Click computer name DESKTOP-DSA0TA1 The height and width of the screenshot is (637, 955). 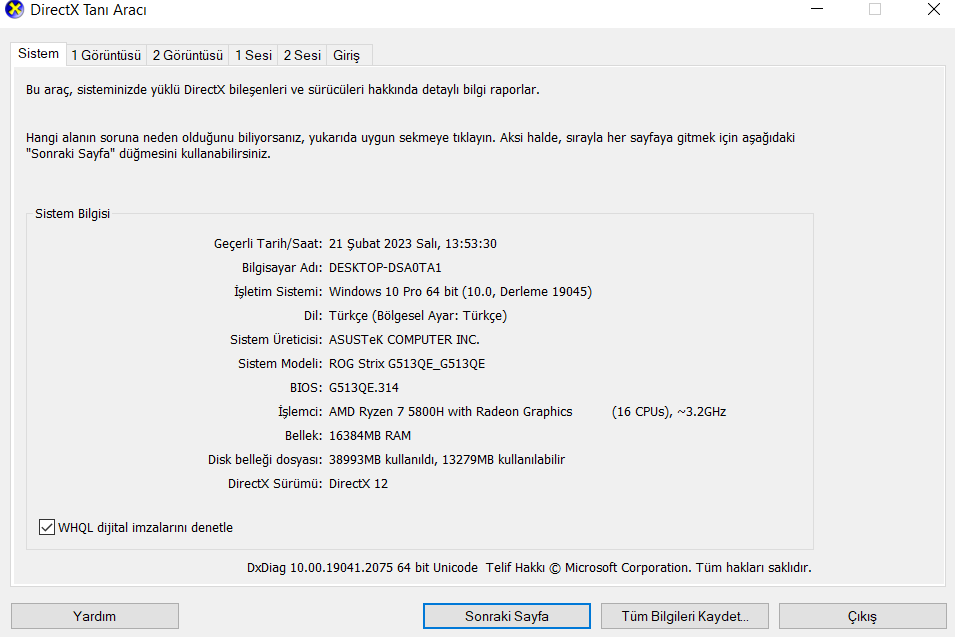[385, 267]
